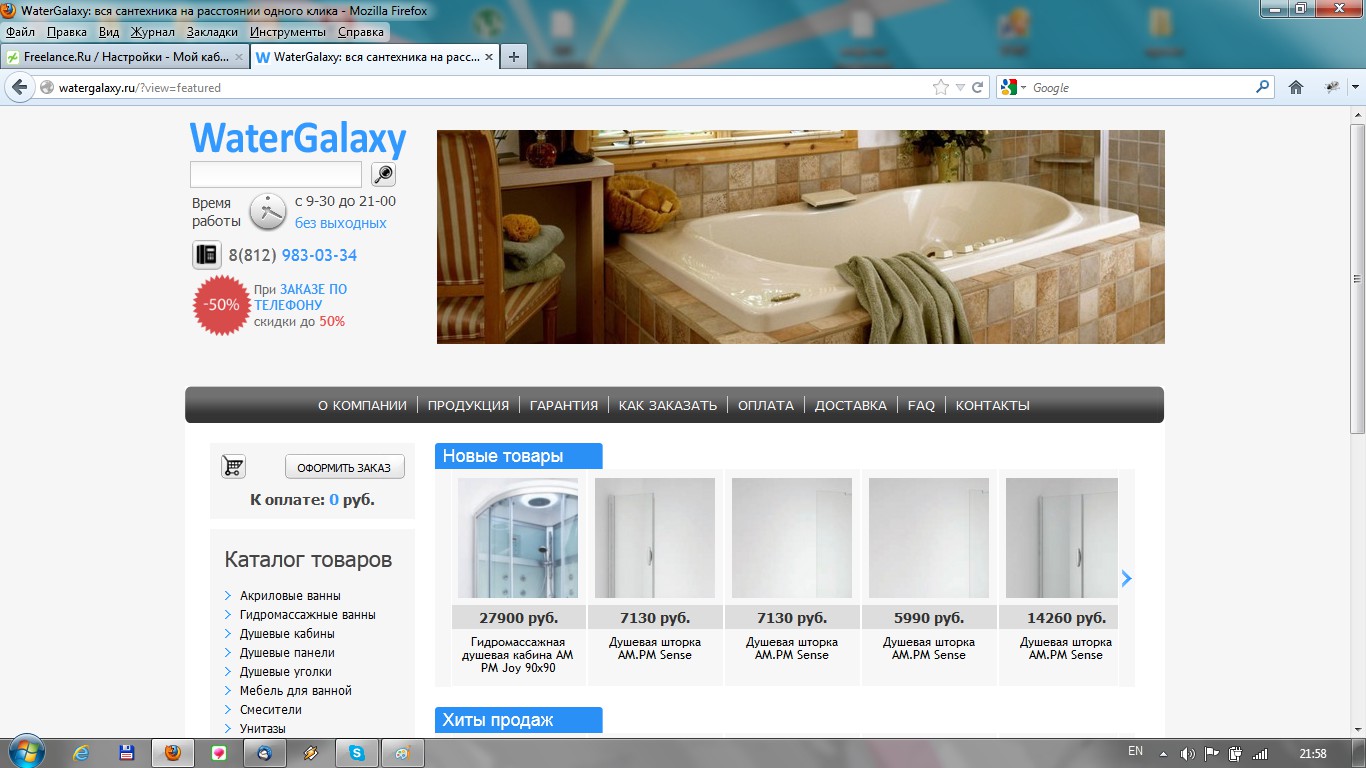Image resolution: width=1366 pixels, height=768 pixels.
Task: Open the Правка menu
Action: click(67, 32)
